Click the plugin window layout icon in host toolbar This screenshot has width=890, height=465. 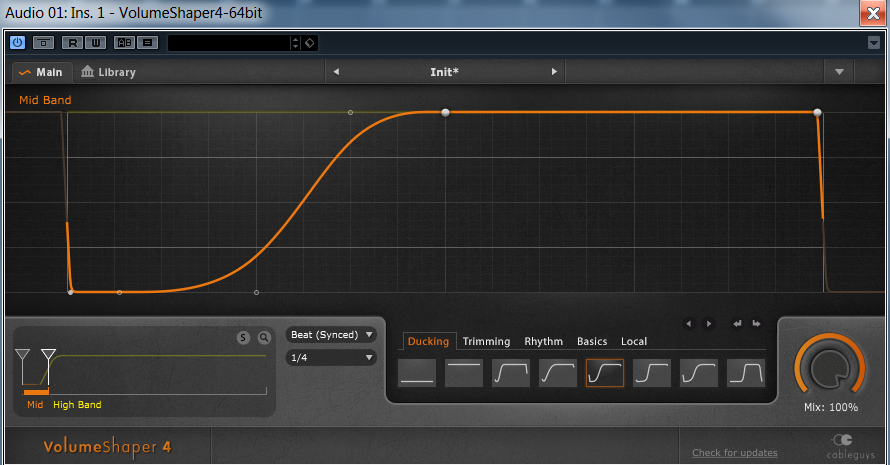[x=44, y=43]
